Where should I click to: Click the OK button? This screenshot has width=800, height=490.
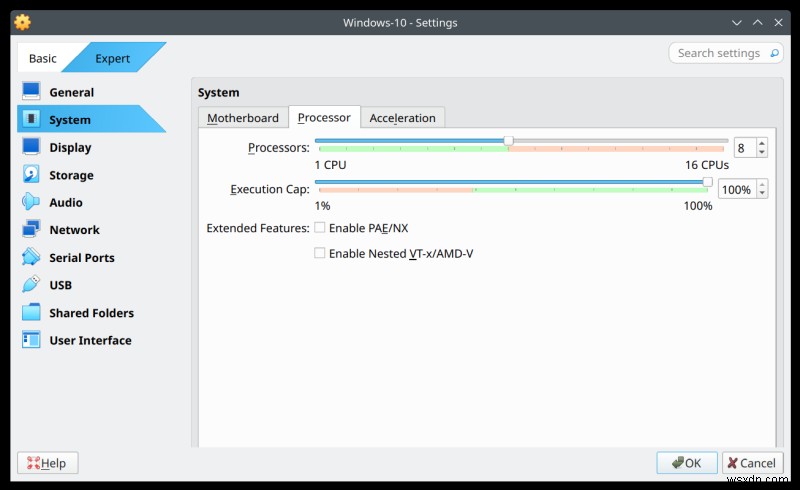pos(687,463)
